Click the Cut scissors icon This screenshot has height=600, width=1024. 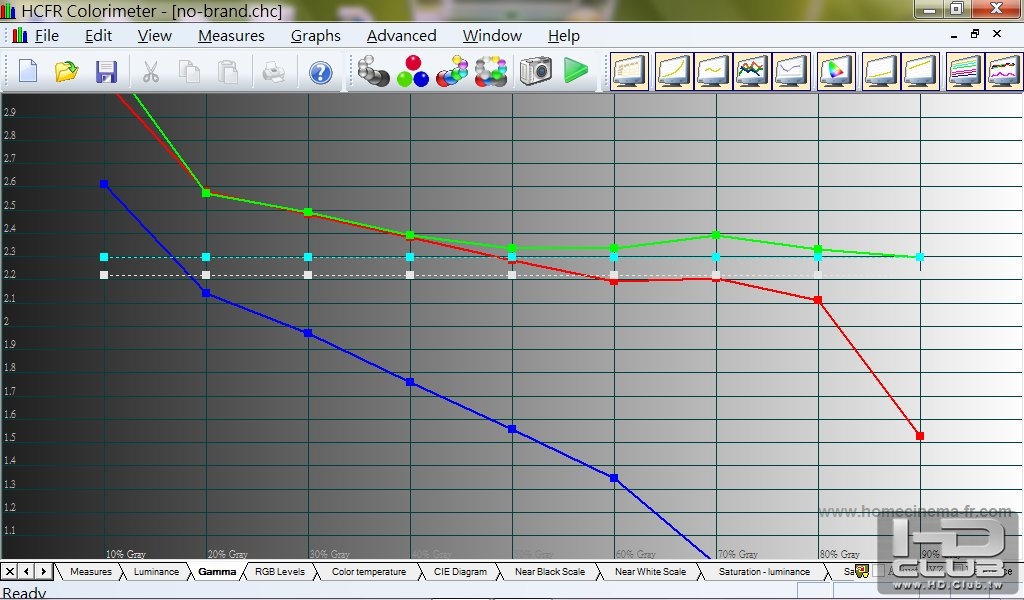pos(150,72)
